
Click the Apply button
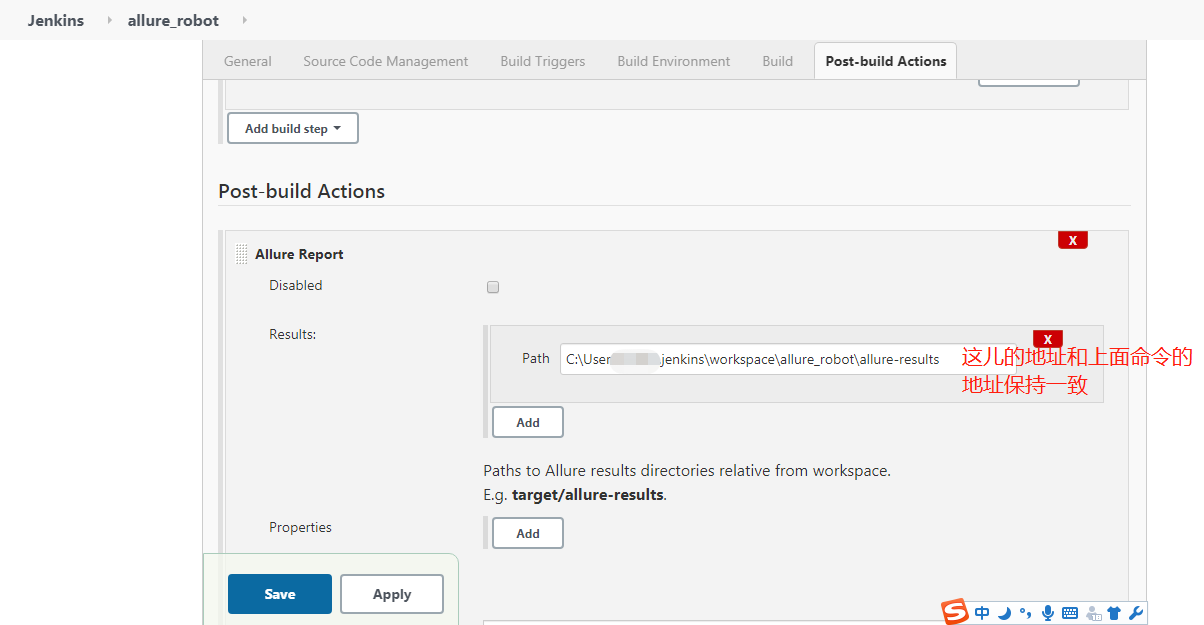(x=391, y=593)
